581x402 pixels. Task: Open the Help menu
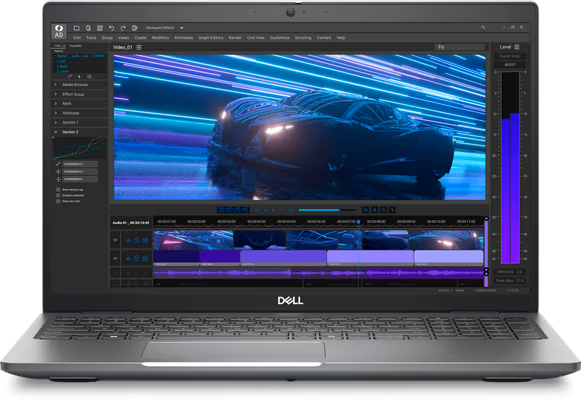(341, 38)
